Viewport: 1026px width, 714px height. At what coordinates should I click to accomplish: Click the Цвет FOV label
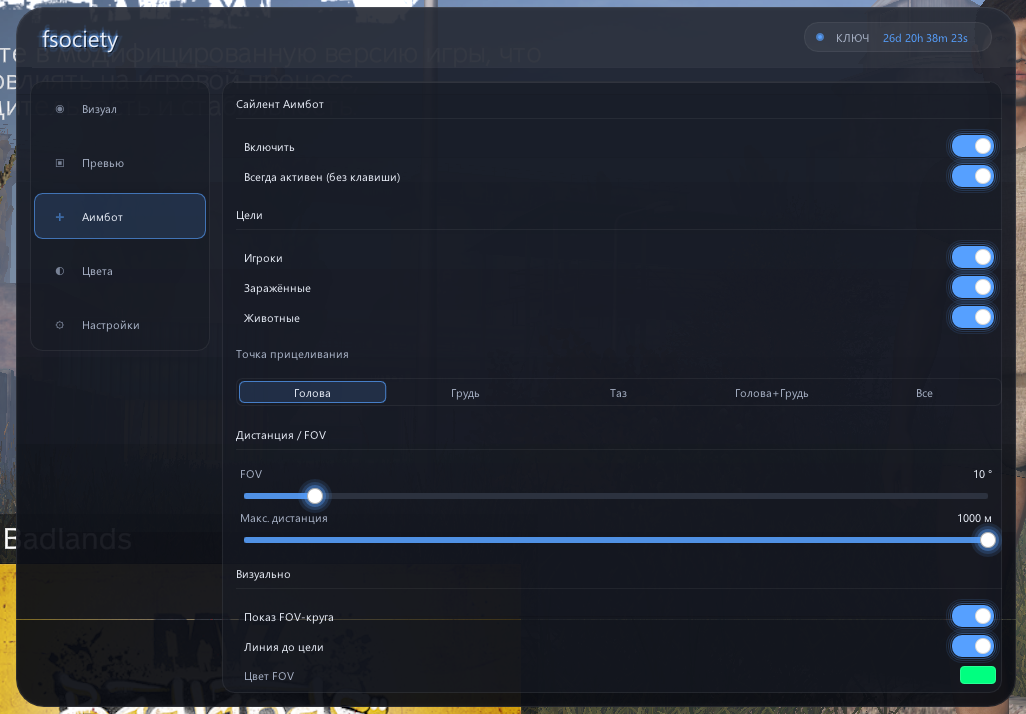(x=269, y=676)
